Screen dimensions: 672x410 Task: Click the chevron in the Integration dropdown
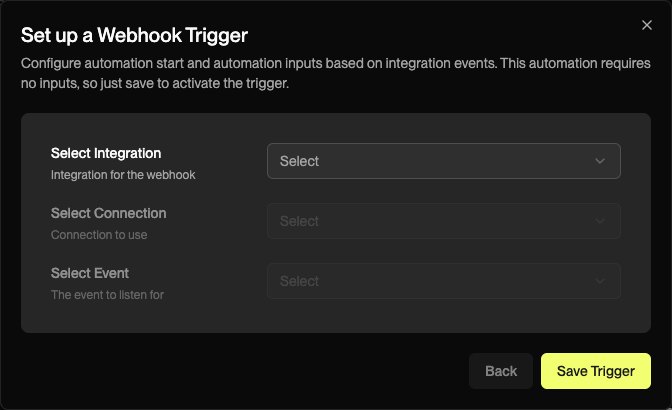600,161
